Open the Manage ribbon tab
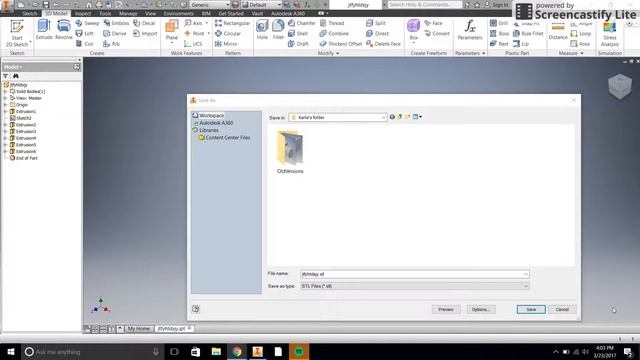Screen dimensions: 640x360 [128, 13]
